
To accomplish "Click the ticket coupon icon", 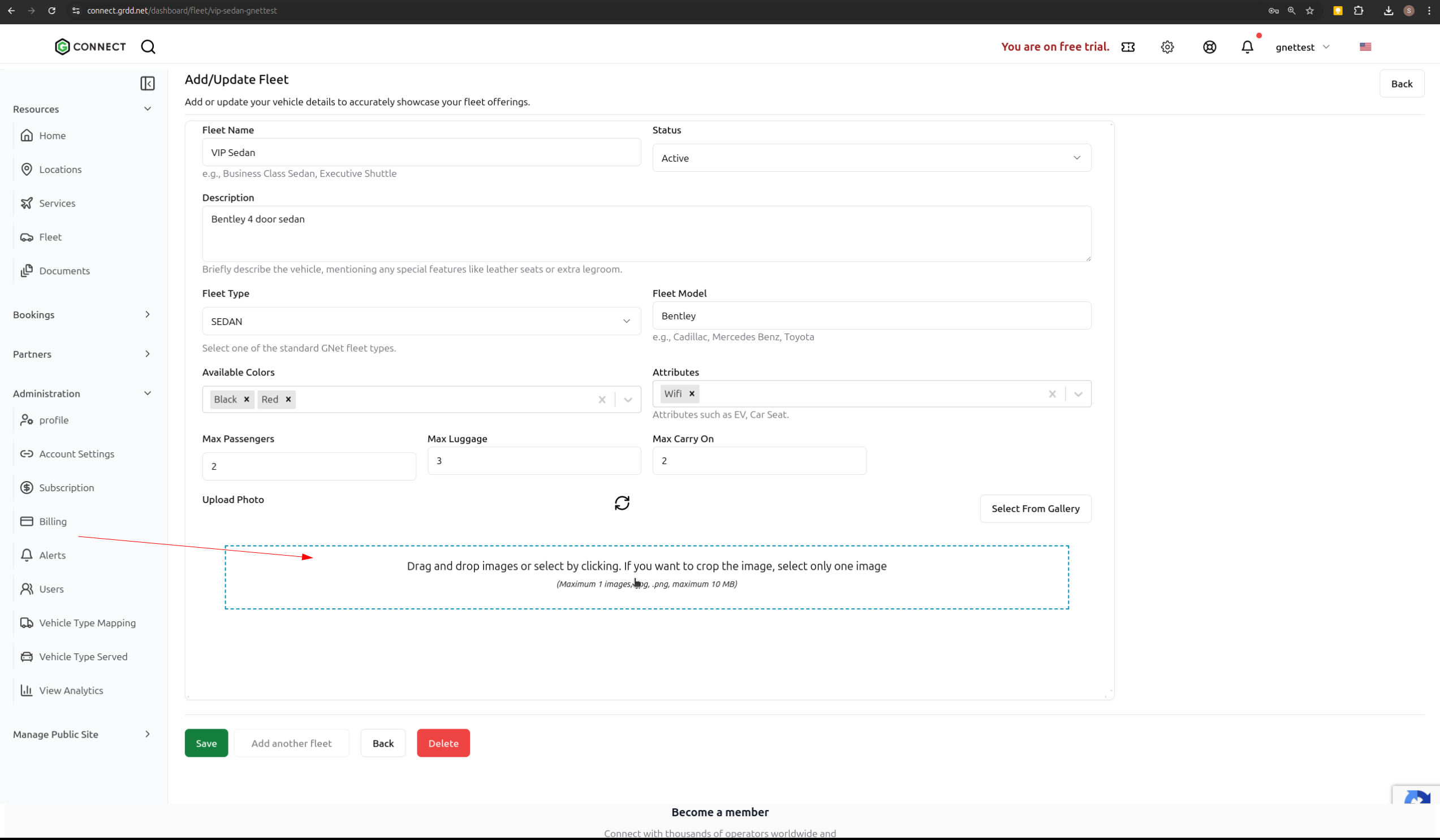I will point(1127,47).
